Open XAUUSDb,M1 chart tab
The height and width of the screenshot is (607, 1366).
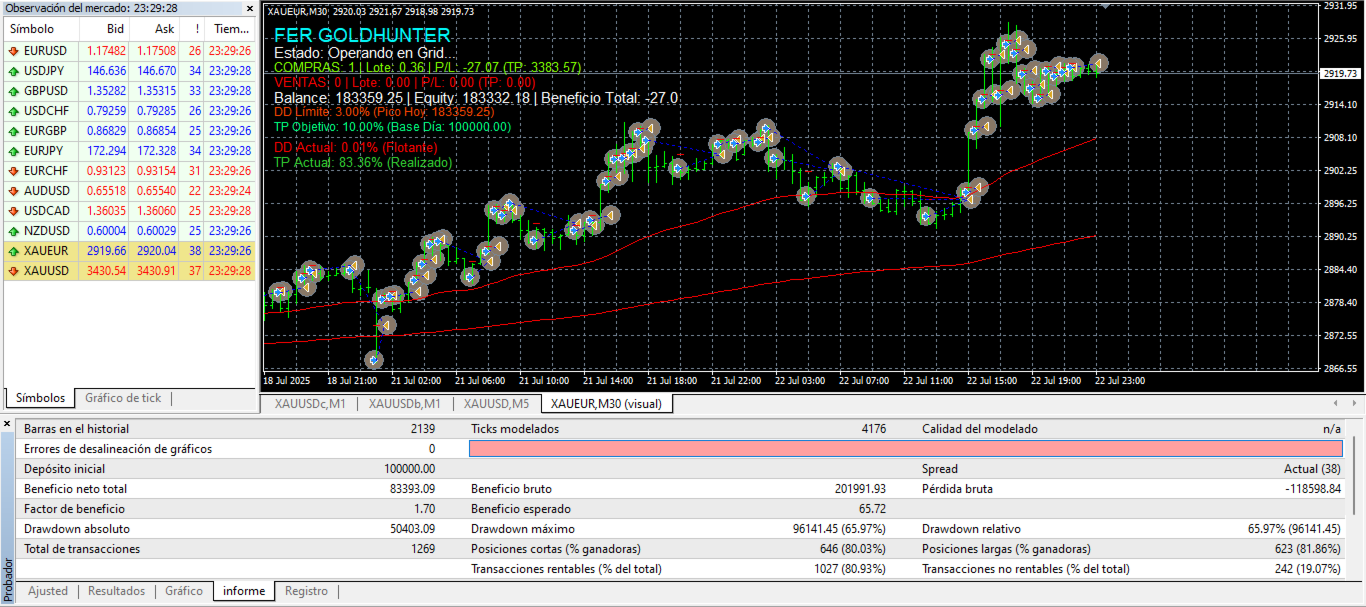[x=404, y=404]
